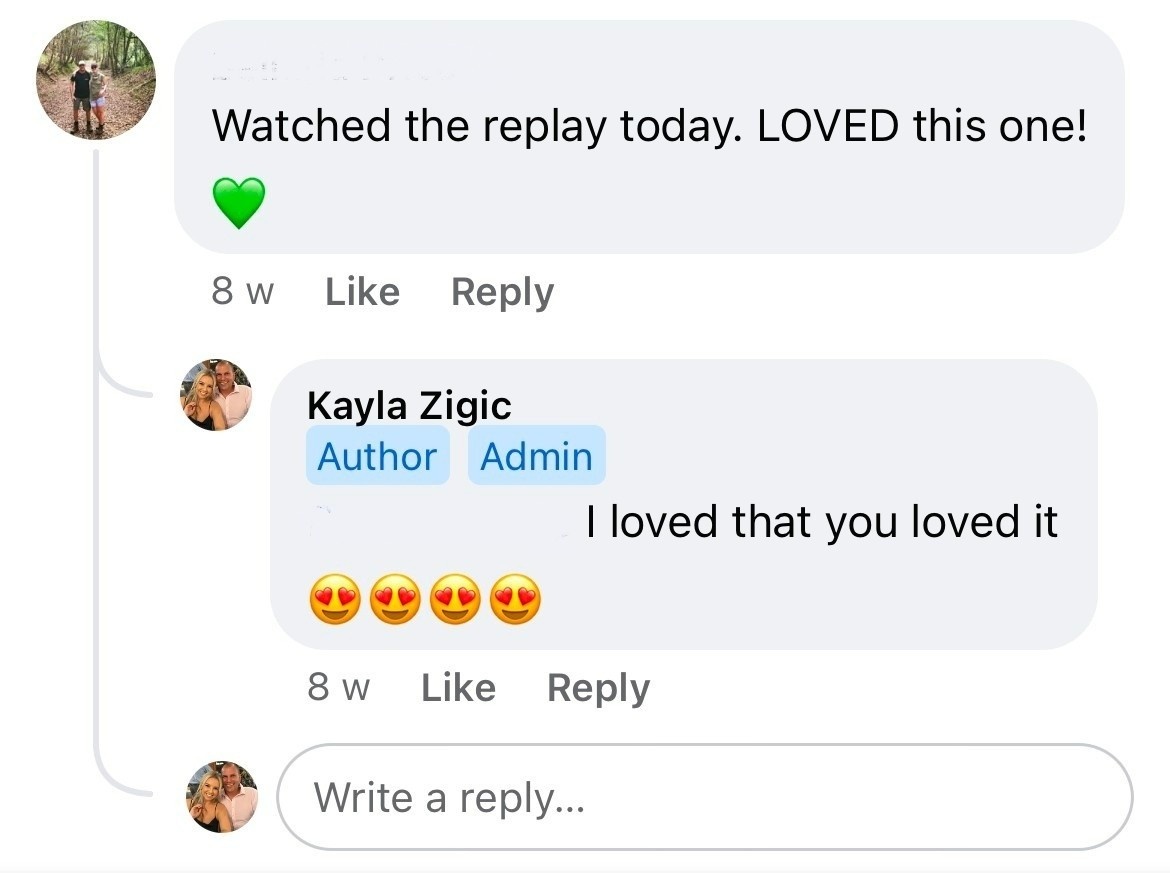Click the last heart-eyes emoji

(x=515, y=602)
